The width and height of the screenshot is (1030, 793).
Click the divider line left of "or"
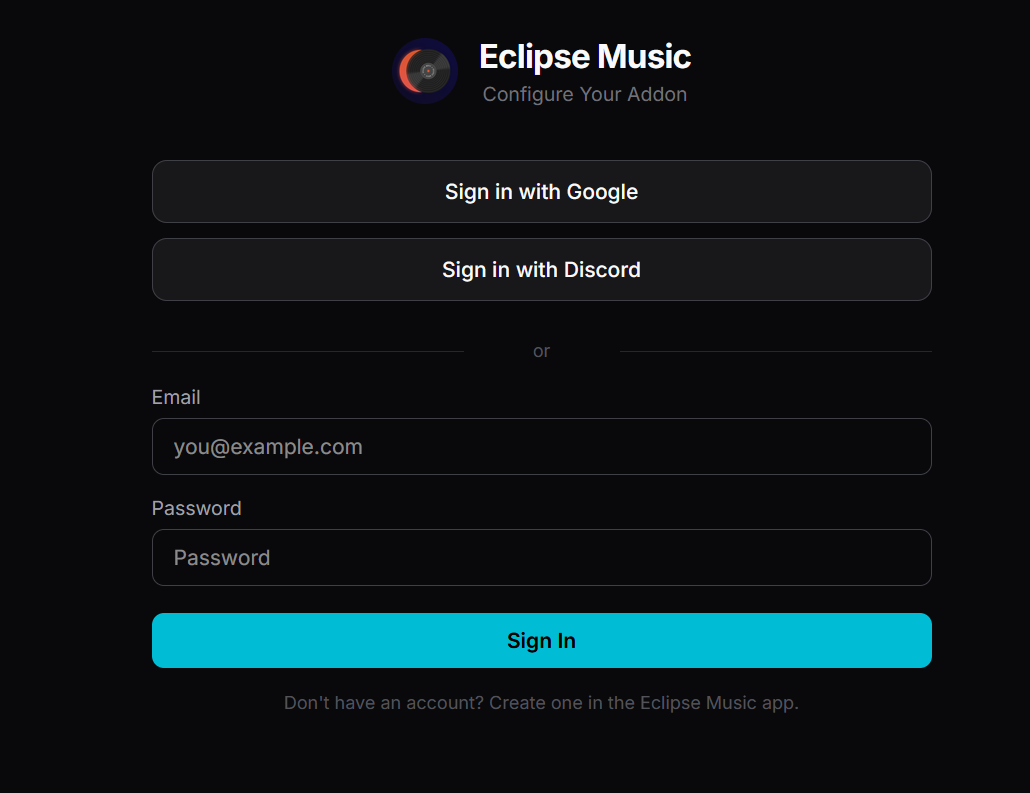[307, 351]
